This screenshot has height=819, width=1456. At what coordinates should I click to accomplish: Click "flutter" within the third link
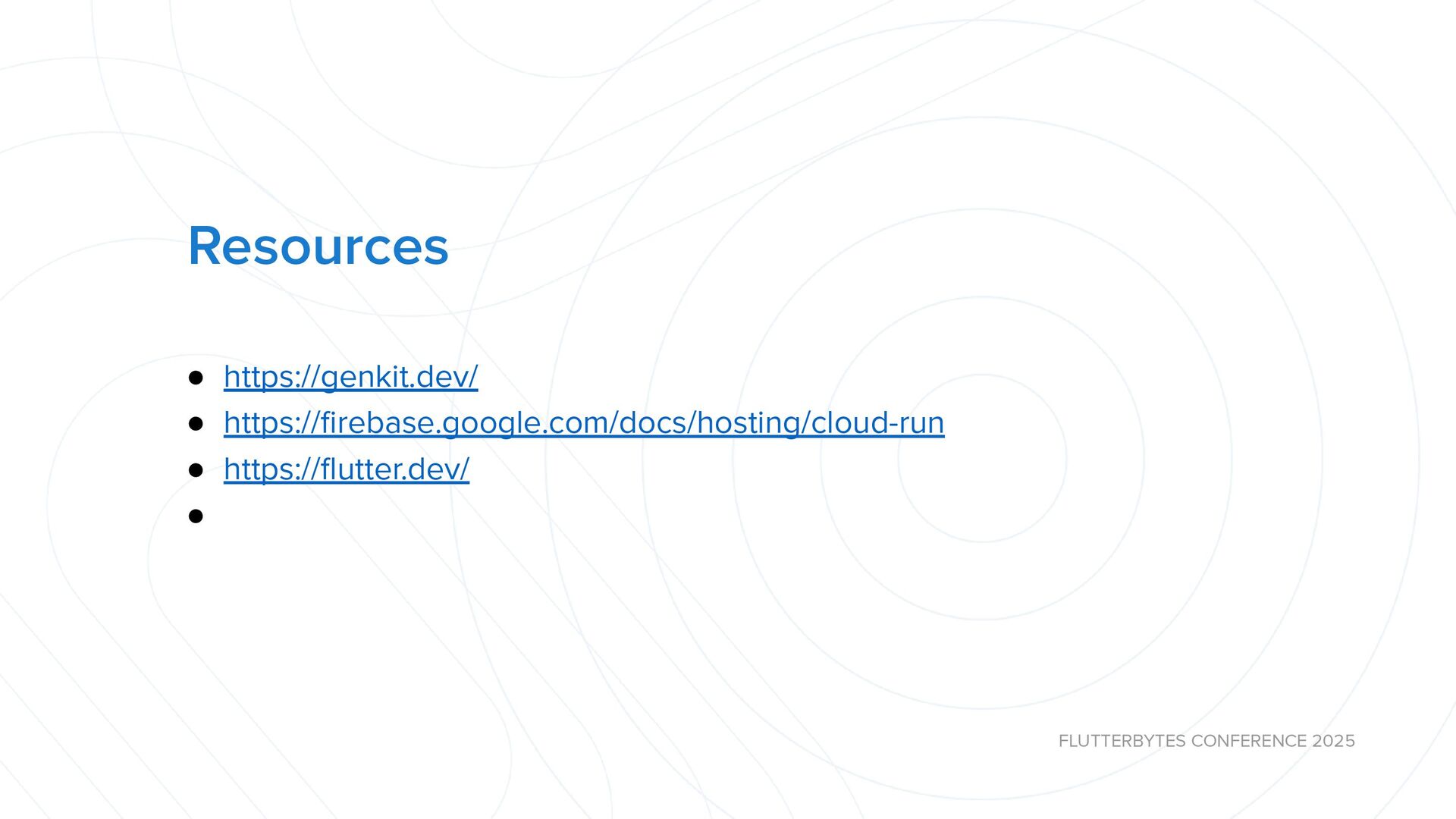(361, 469)
